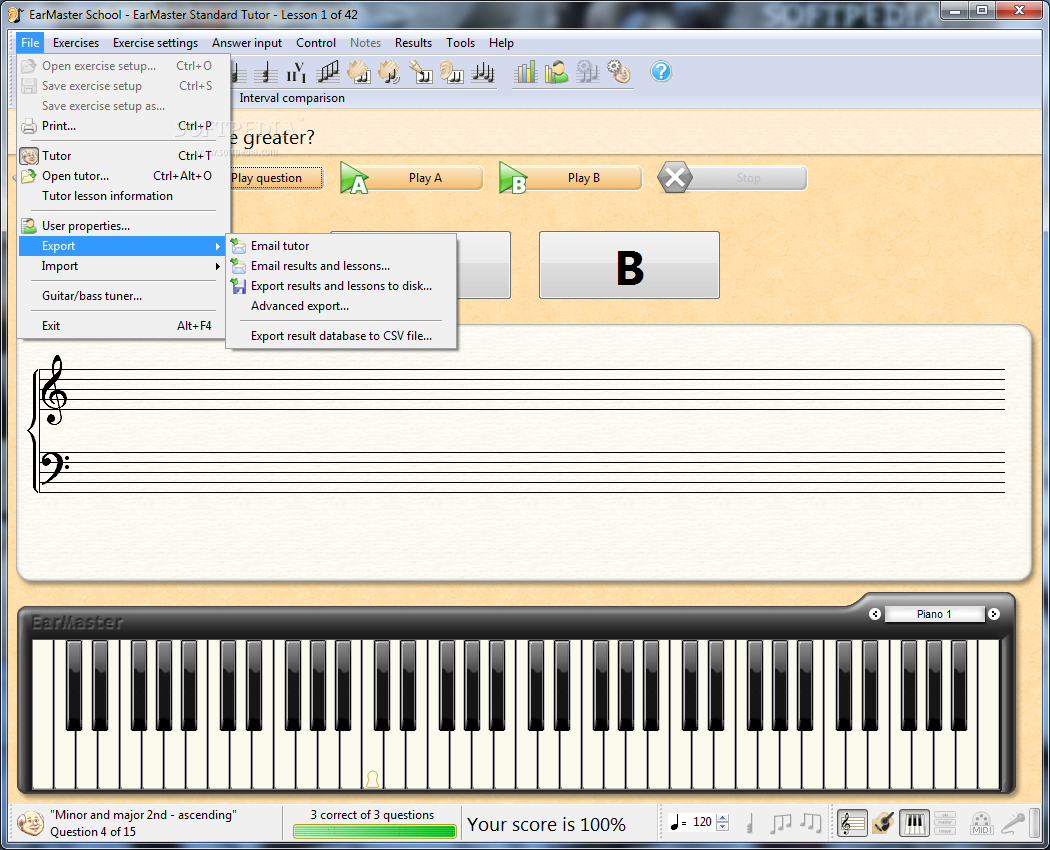Select the ear rhythm correction exercise icon
Viewport: 1050px width, 850px height.
(x=451, y=72)
